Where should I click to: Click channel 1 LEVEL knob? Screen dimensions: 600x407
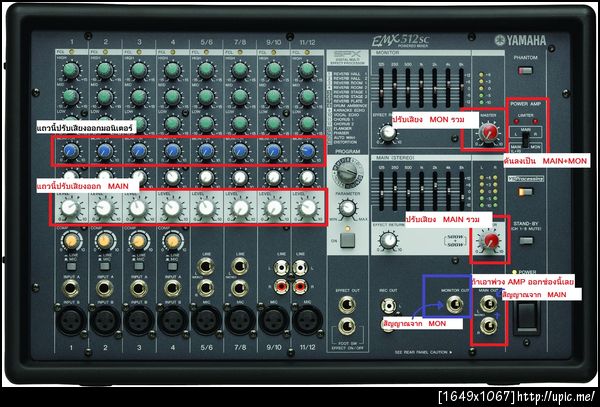[x=70, y=208]
